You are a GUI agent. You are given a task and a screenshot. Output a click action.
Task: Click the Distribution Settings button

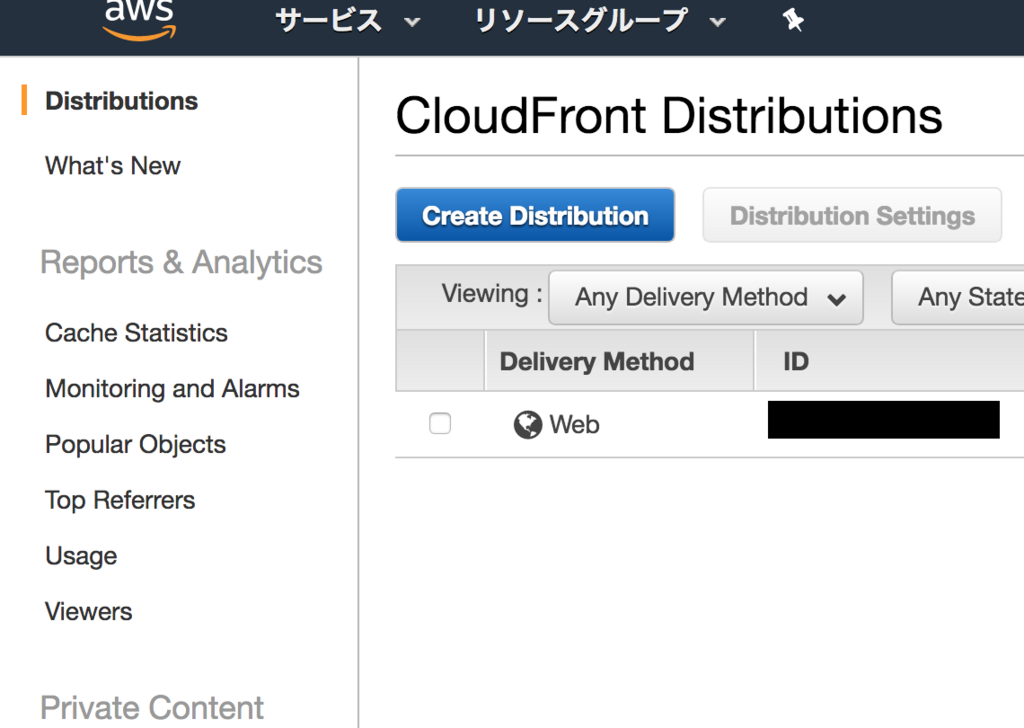click(852, 215)
